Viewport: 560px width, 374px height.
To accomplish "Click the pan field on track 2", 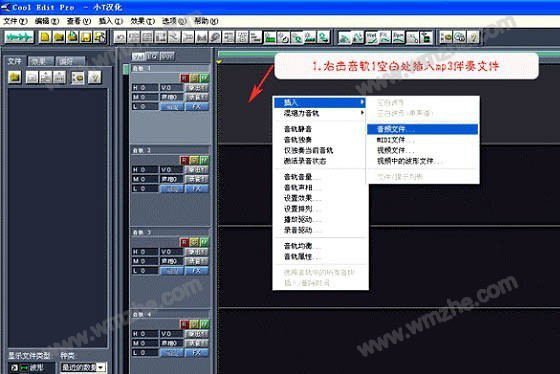I will (x=171, y=179).
